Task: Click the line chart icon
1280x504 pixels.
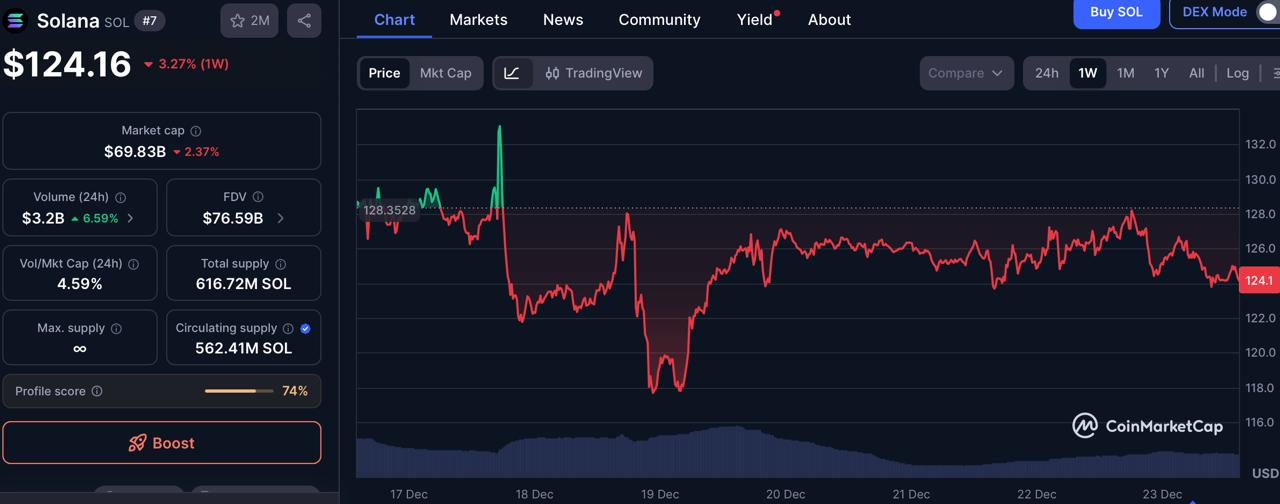Action: 512,73
